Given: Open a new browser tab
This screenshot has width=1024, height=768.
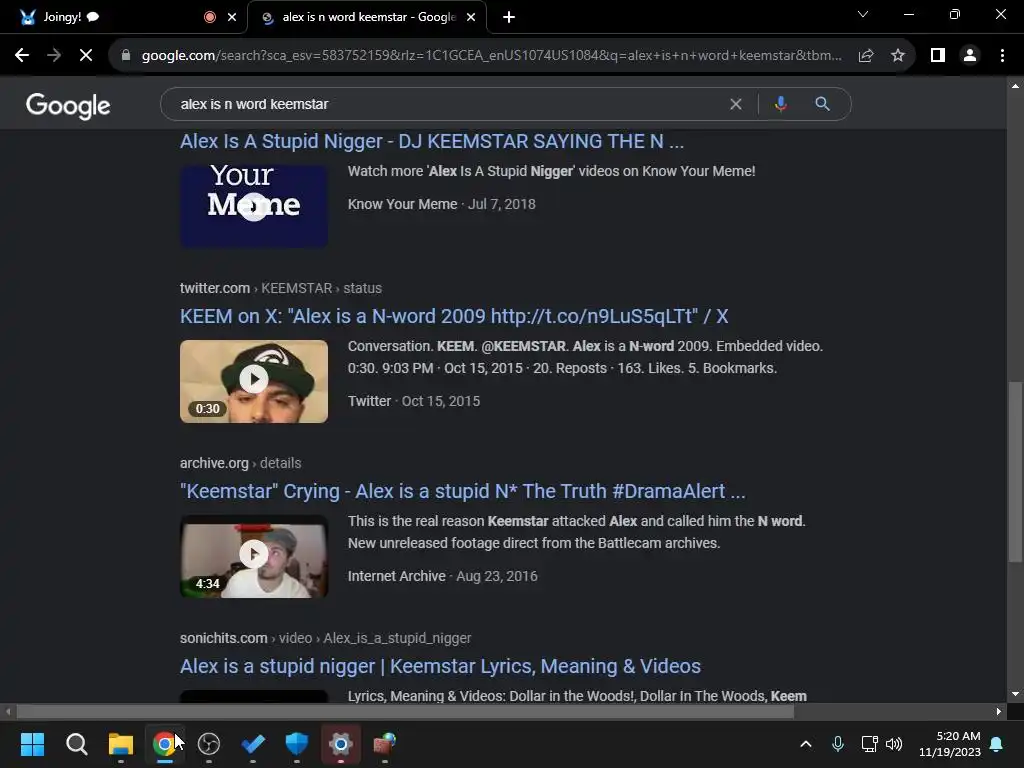Looking at the screenshot, I should point(509,18).
